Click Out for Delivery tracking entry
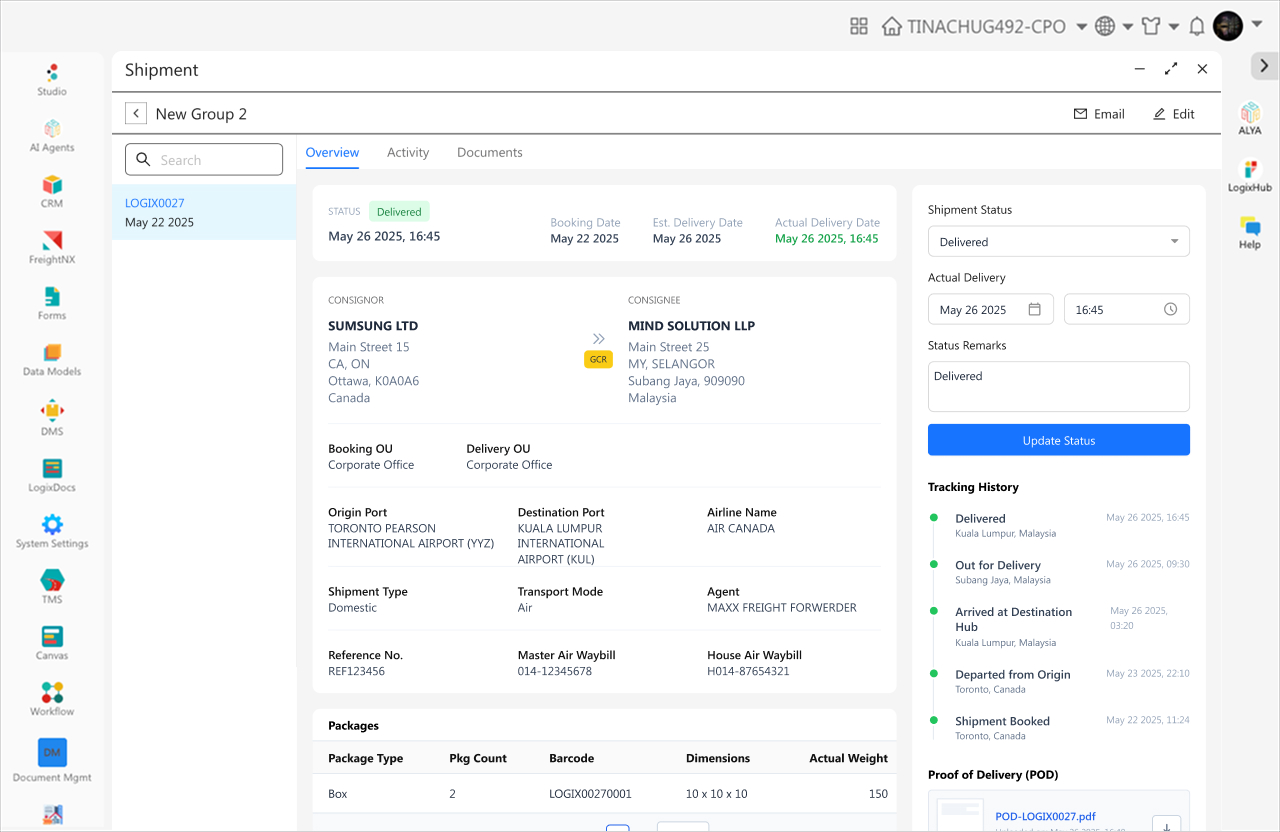Image resolution: width=1280 pixels, height=832 pixels. 998,565
